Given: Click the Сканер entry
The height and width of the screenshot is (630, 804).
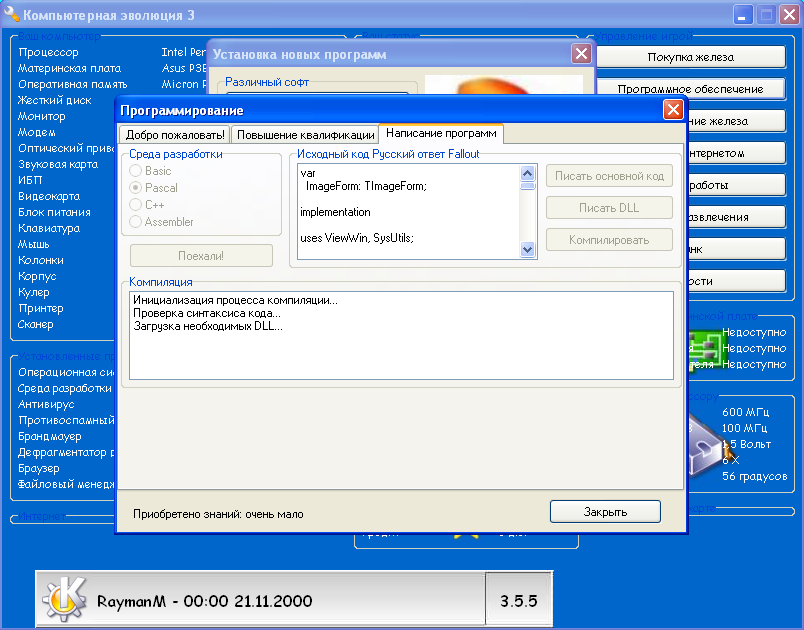Looking at the screenshot, I should (x=35, y=324).
